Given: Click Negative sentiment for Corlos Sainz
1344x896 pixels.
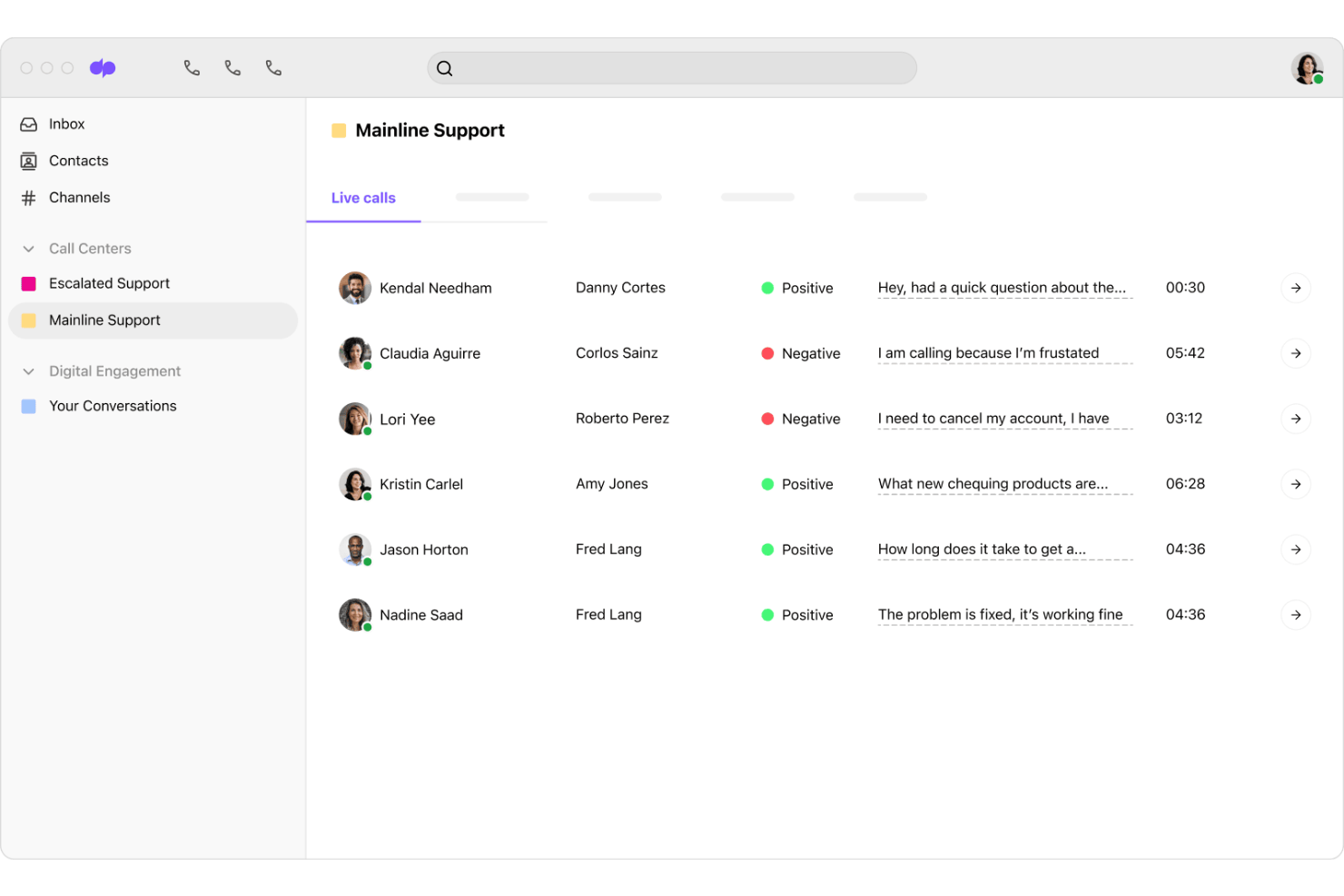Looking at the screenshot, I should (801, 353).
